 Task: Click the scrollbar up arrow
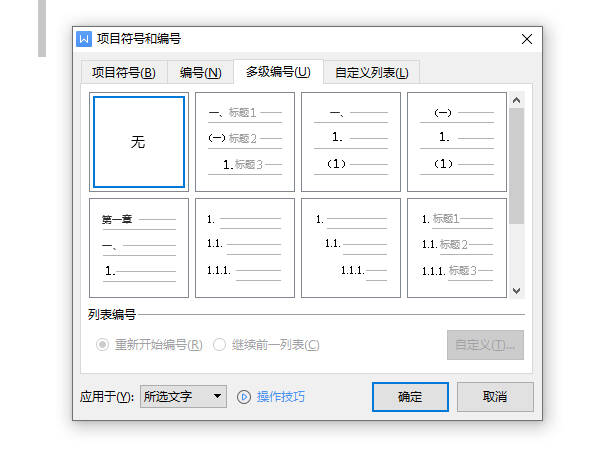pos(516,100)
